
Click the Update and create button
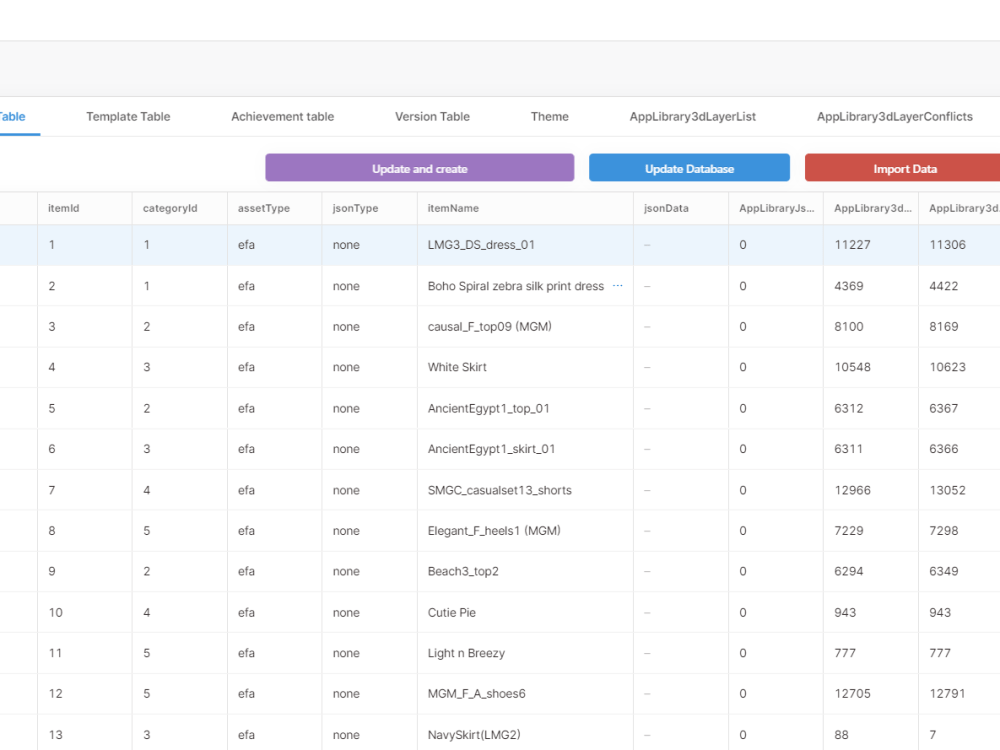(419, 168)
